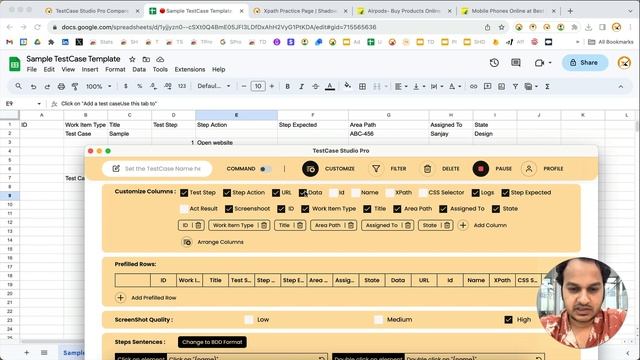Open the horizontal align dropdown

401,87
